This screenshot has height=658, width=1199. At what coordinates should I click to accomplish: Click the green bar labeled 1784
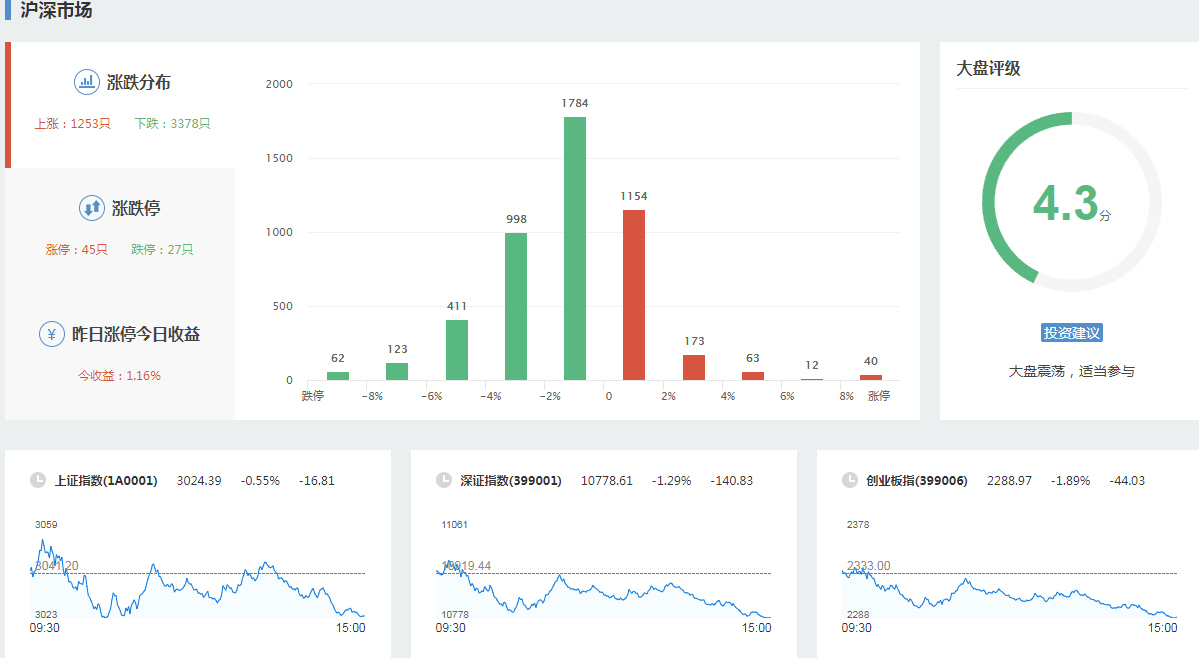tap(575, 248)
